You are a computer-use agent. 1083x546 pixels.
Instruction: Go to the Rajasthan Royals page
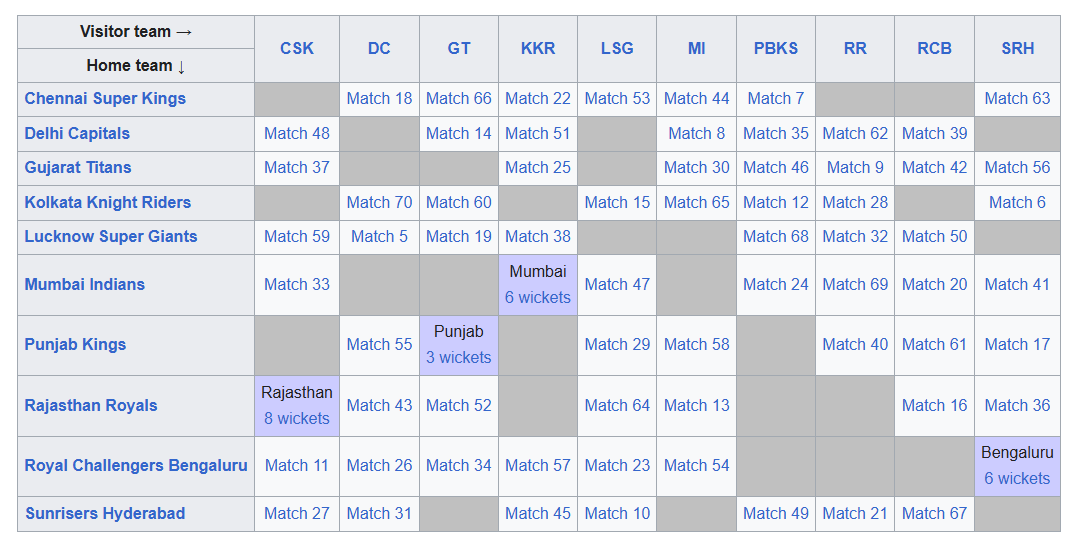click(x=91, y=405)
